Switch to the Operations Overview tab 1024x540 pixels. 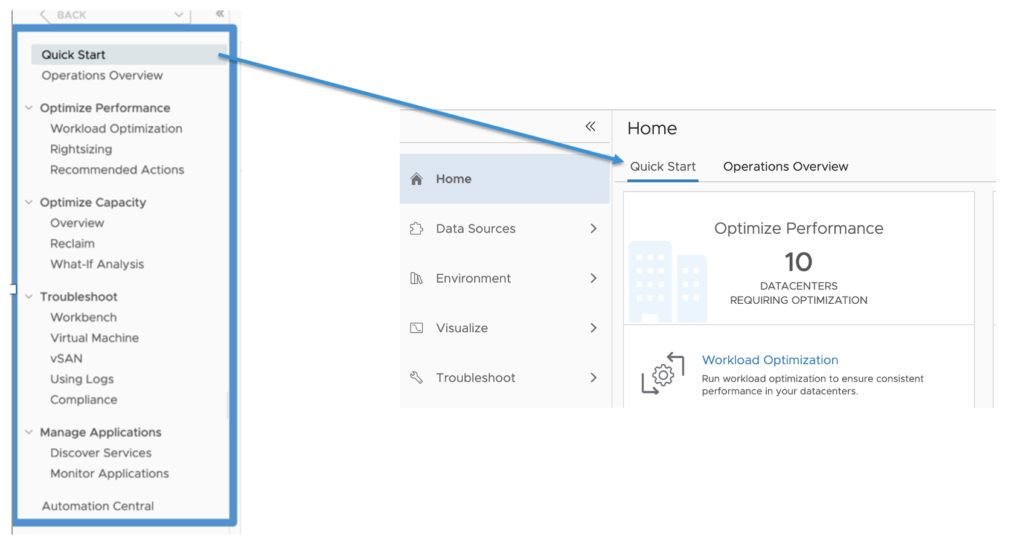[785, 167]
